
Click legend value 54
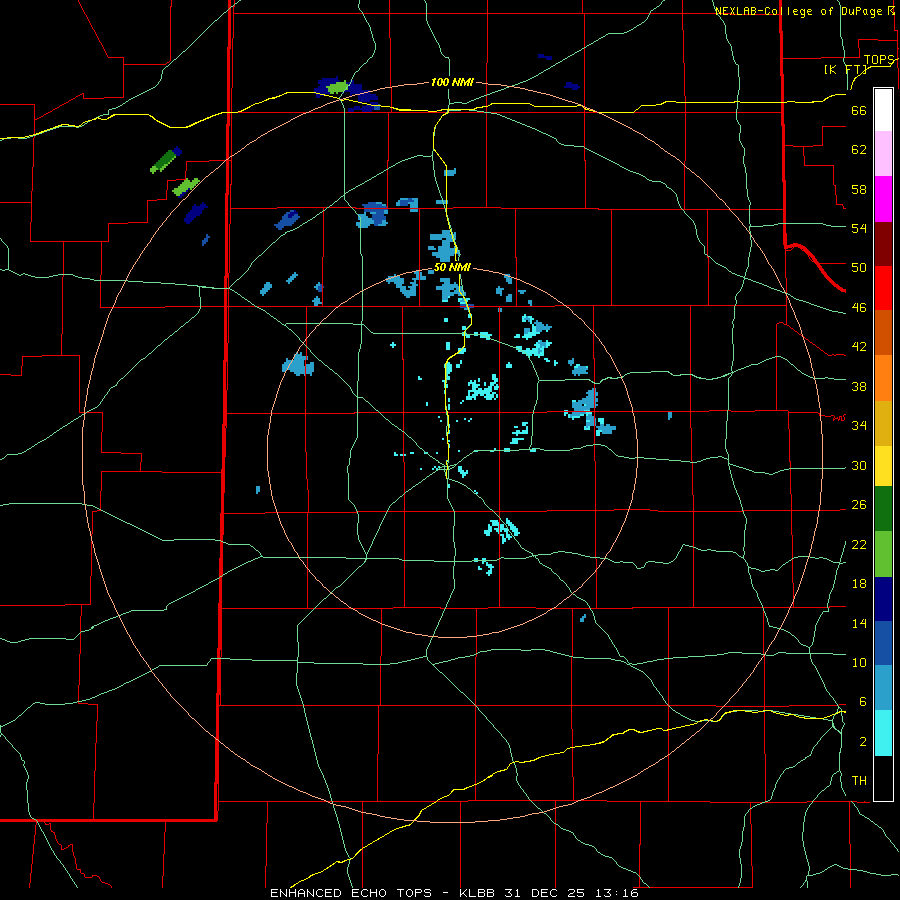point(859,228)
